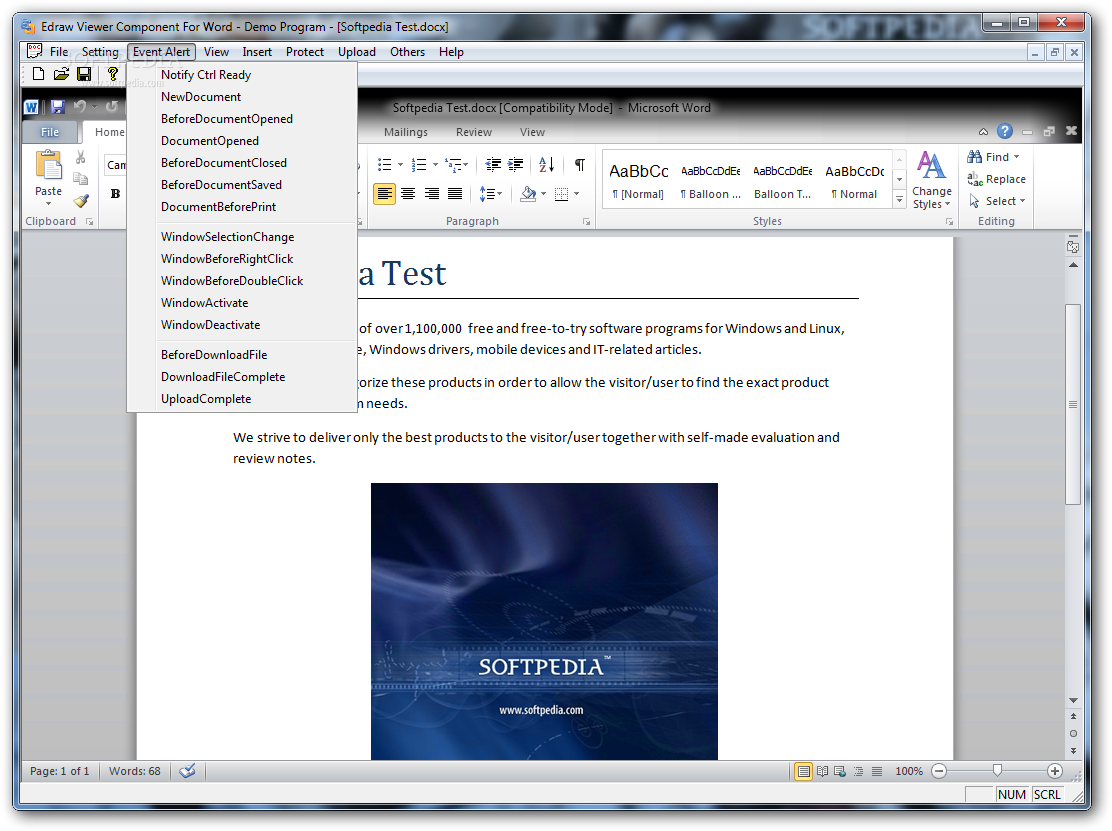Switch to Web Layout view
The image size is (1112, 831).
(840, 771)
